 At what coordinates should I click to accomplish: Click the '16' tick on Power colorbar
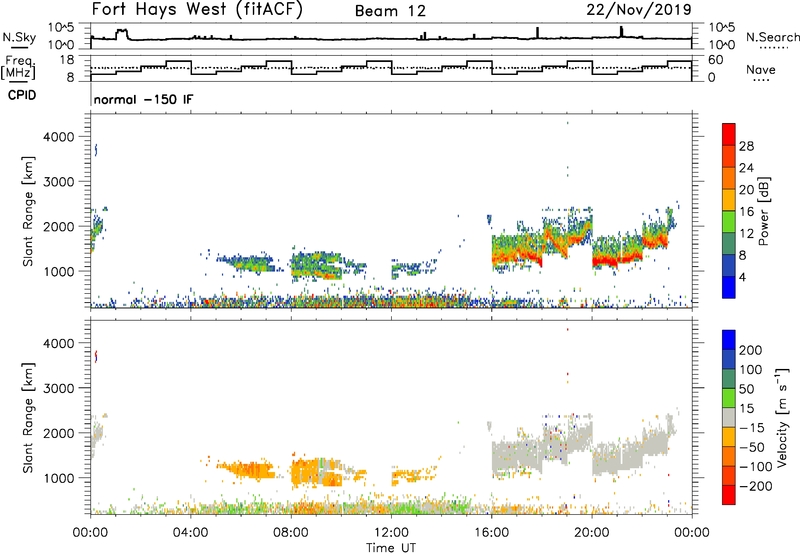[746, 212]
